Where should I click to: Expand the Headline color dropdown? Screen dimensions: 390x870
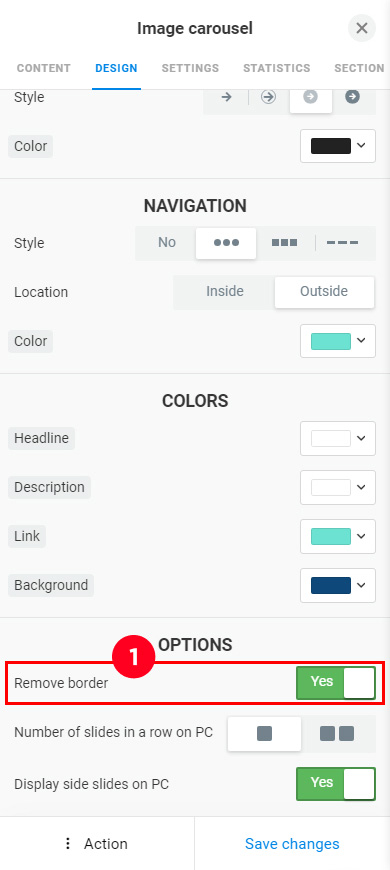pyautogui.click(x=338, y=438)
